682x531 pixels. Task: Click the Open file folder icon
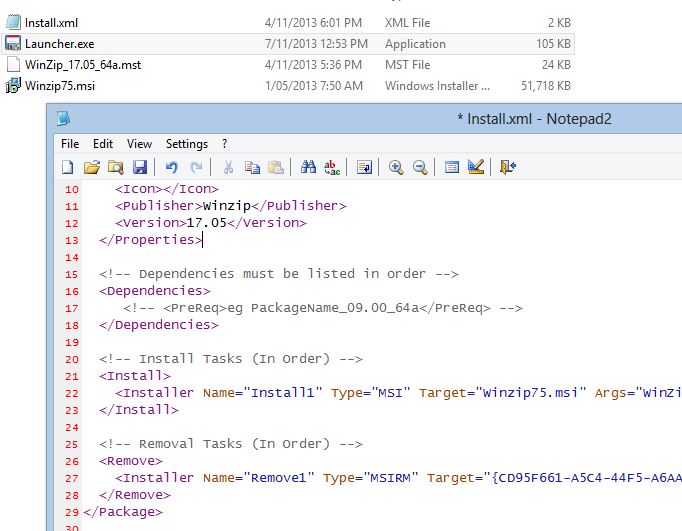[x=92, y=167]
